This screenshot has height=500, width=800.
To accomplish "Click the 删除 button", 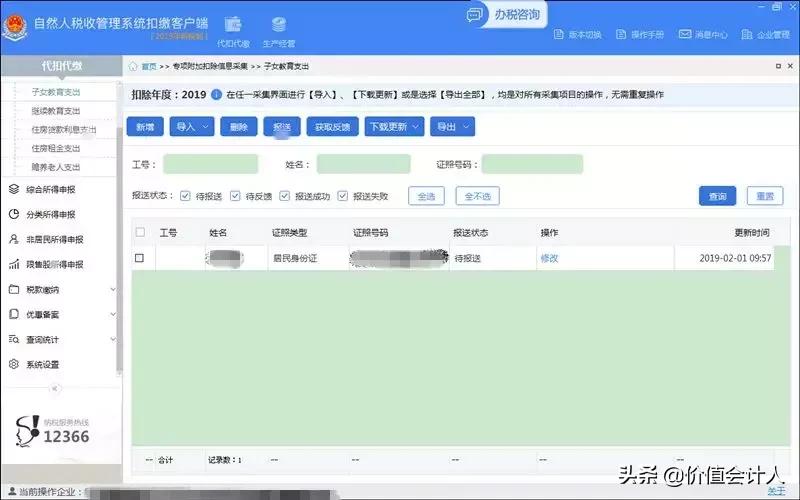I will click(239, 127).
